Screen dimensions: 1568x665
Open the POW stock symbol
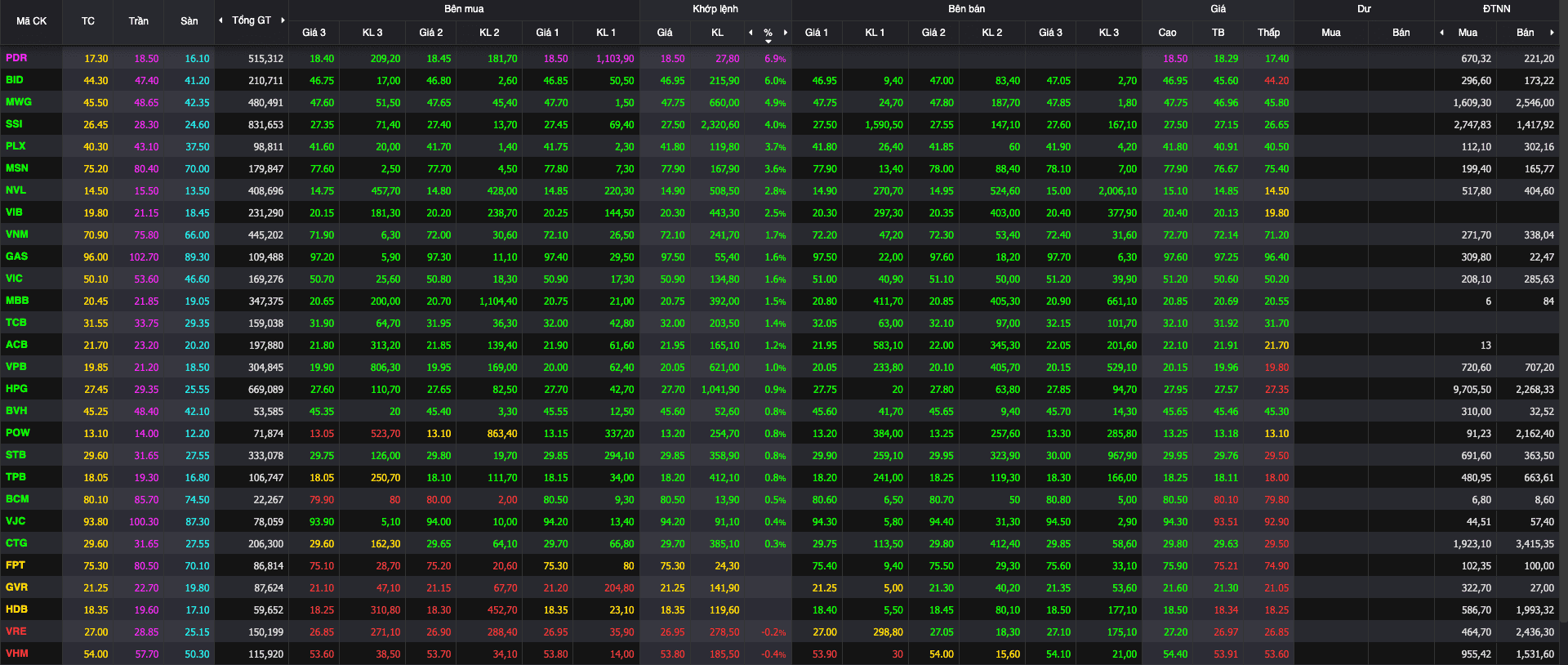[x=18, y=433]
